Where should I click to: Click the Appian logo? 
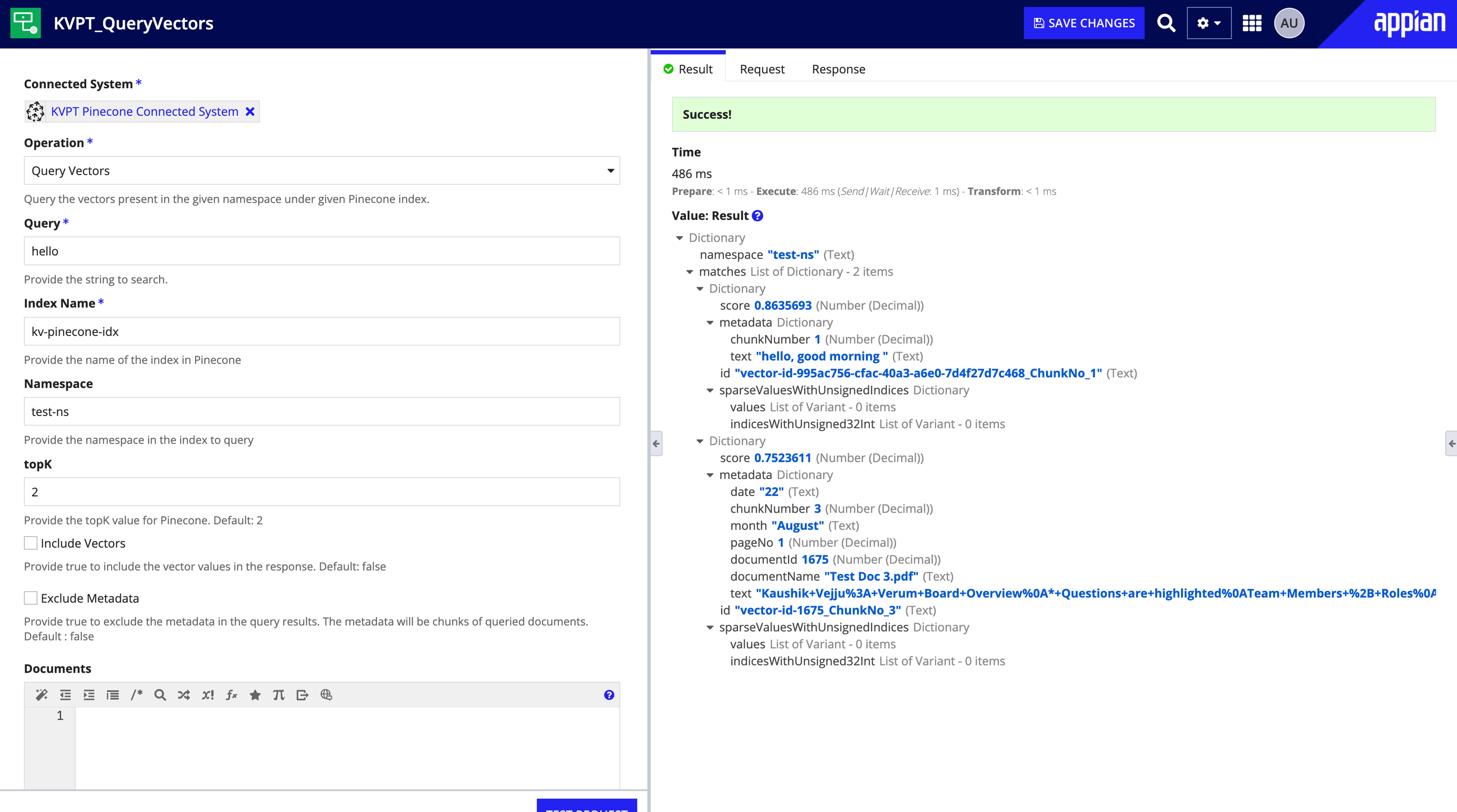[x=1410, y=23]
